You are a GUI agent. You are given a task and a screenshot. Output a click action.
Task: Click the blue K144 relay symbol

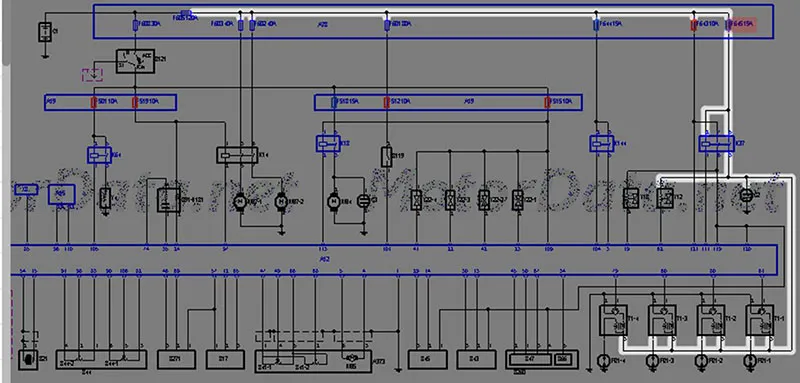pos(602,144)
